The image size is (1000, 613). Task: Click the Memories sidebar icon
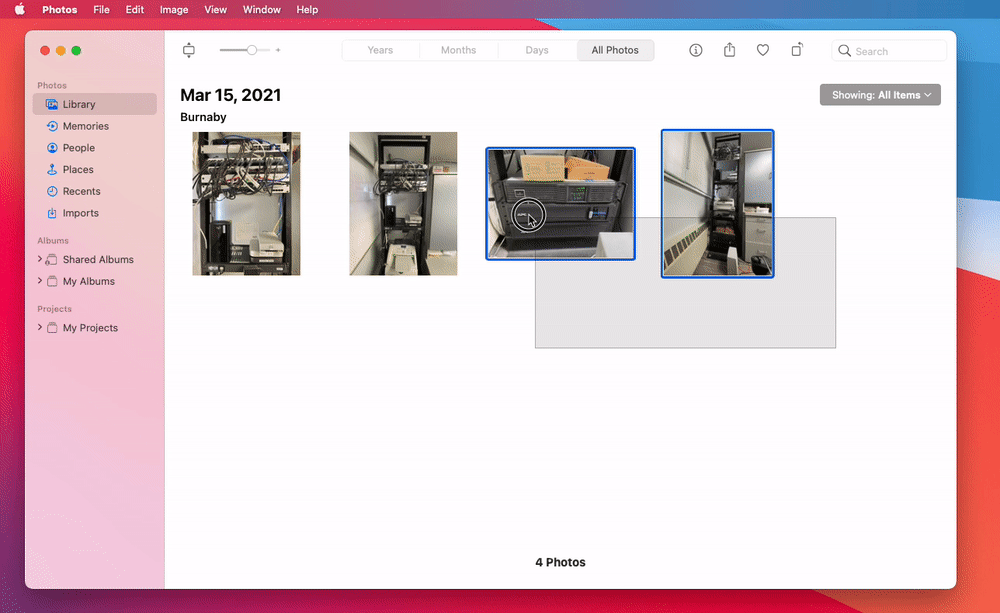(x=52, y=126)
